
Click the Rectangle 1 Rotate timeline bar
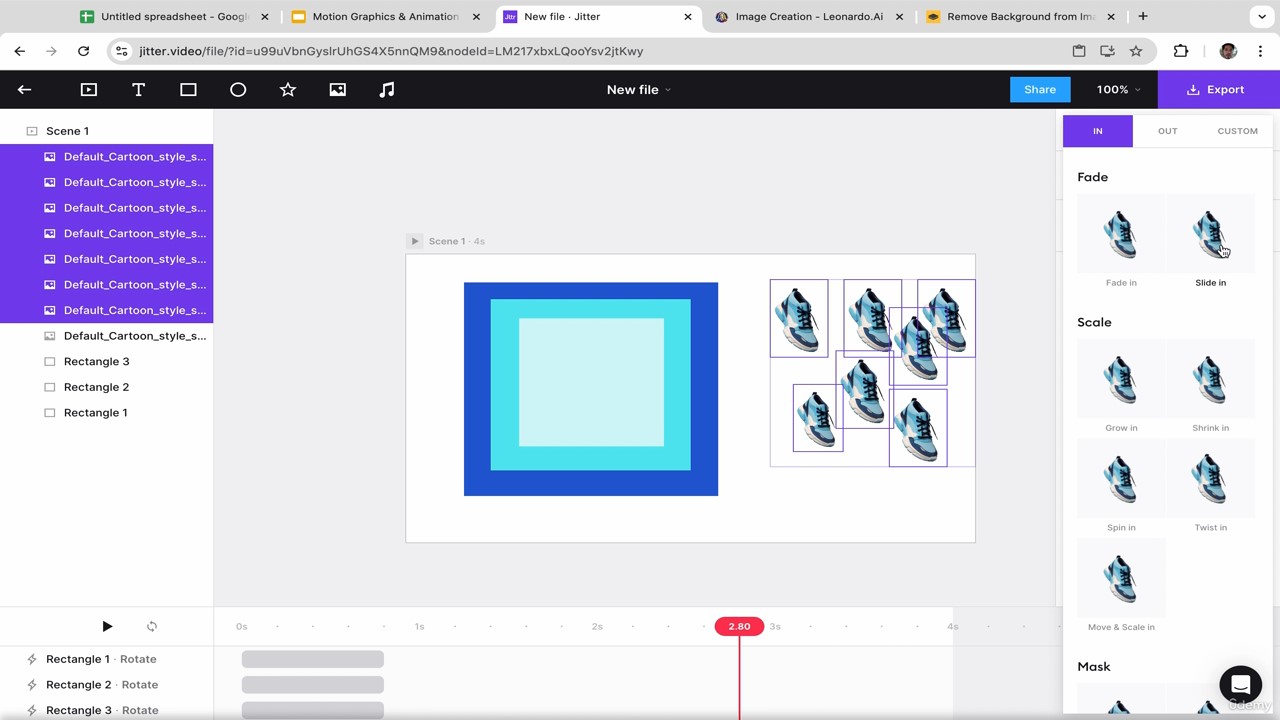[312, 659]
